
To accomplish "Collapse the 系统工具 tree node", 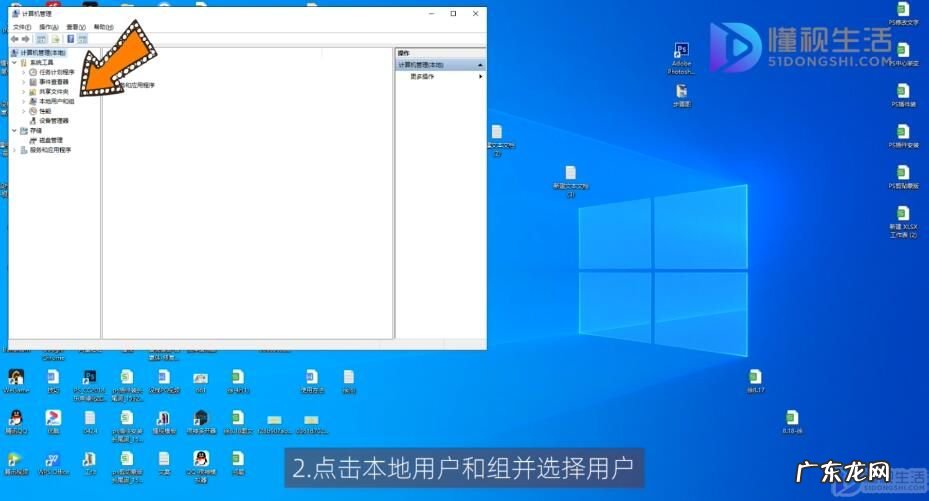I will point(15,62).
